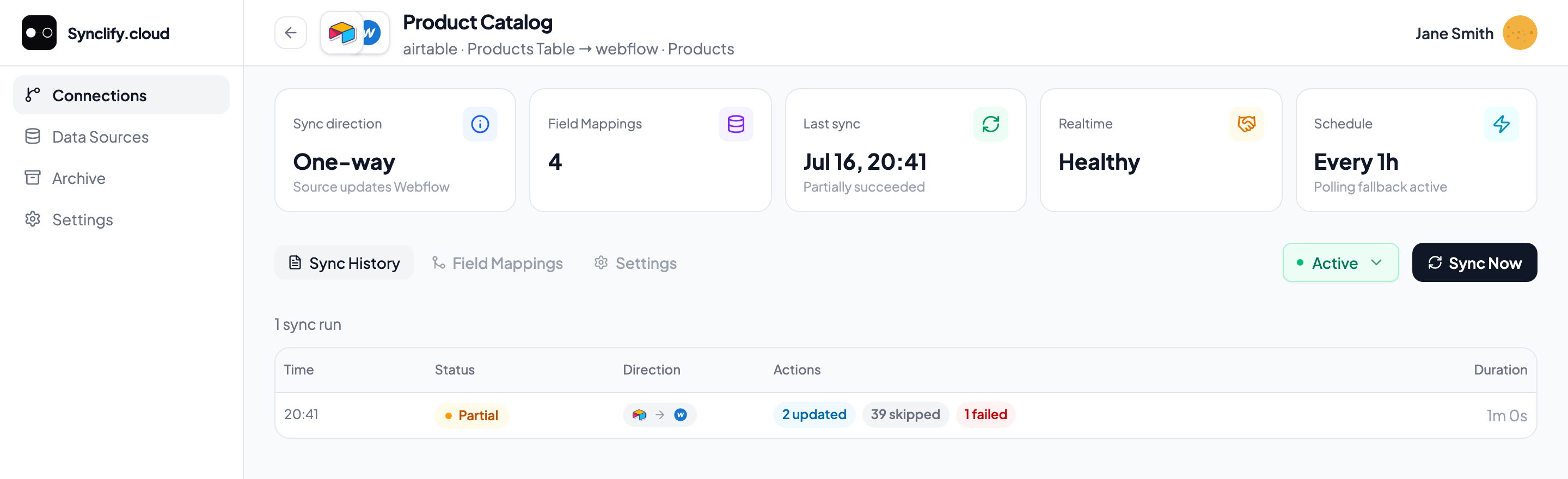Switch to the Sync History tab
Viewport: 1568px width, 479px height.
click(344, 263)
